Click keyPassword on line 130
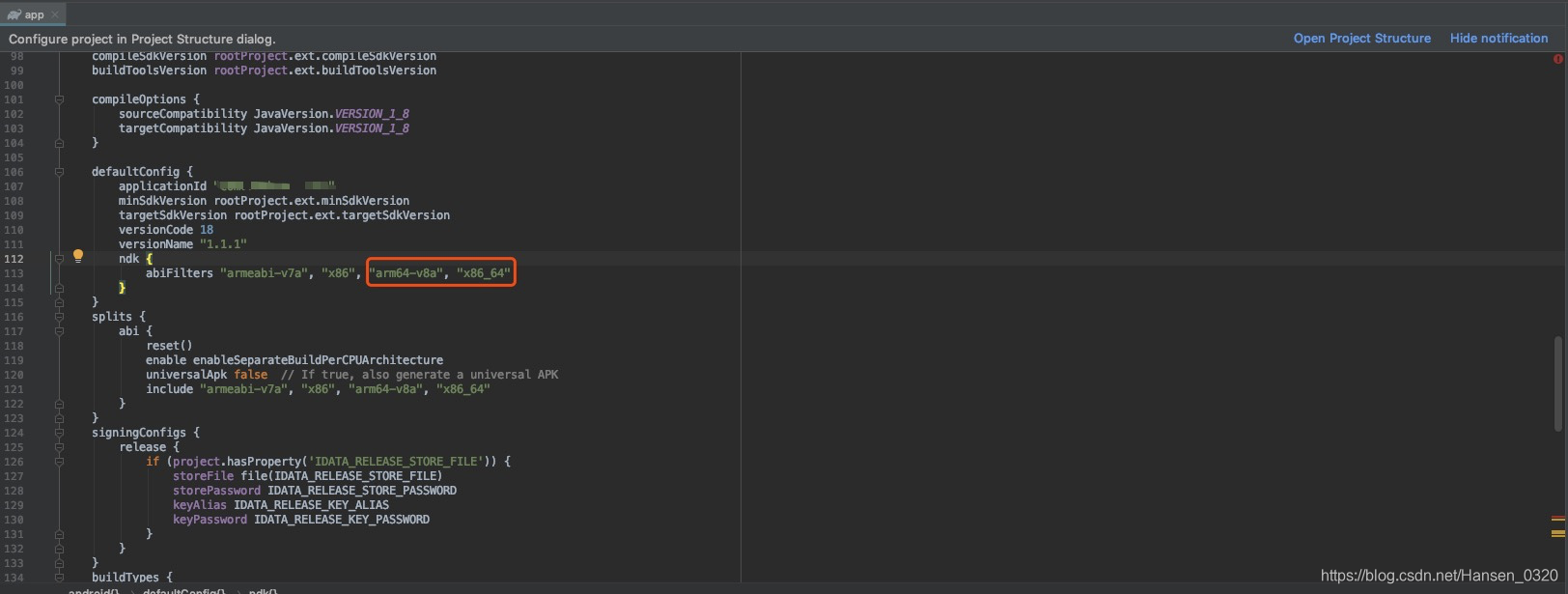The image size is (1568, 594). coord(210,520)
